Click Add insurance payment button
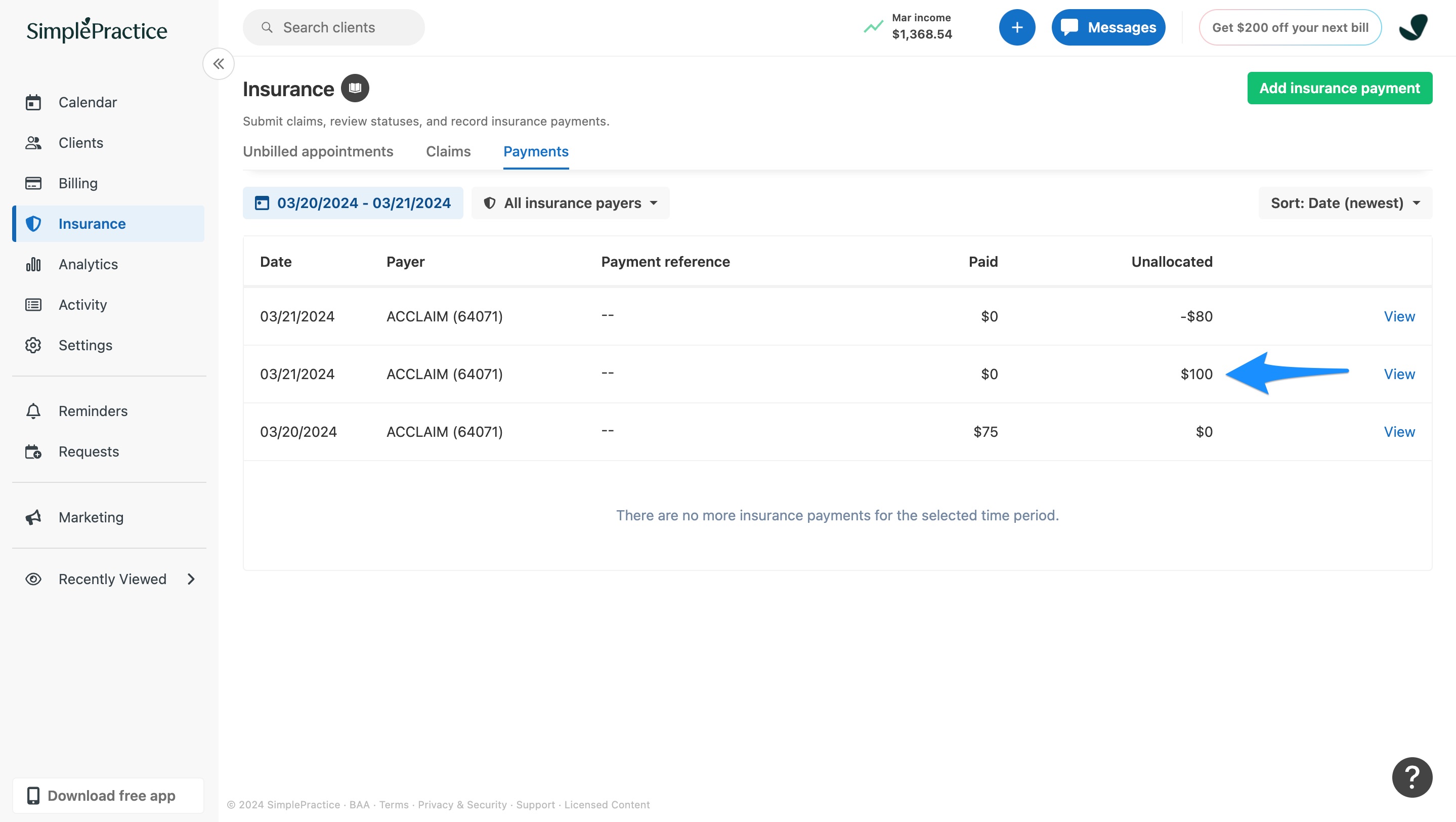The height and width of the screenshot is (822, 1456). [x=1340, y=88]
